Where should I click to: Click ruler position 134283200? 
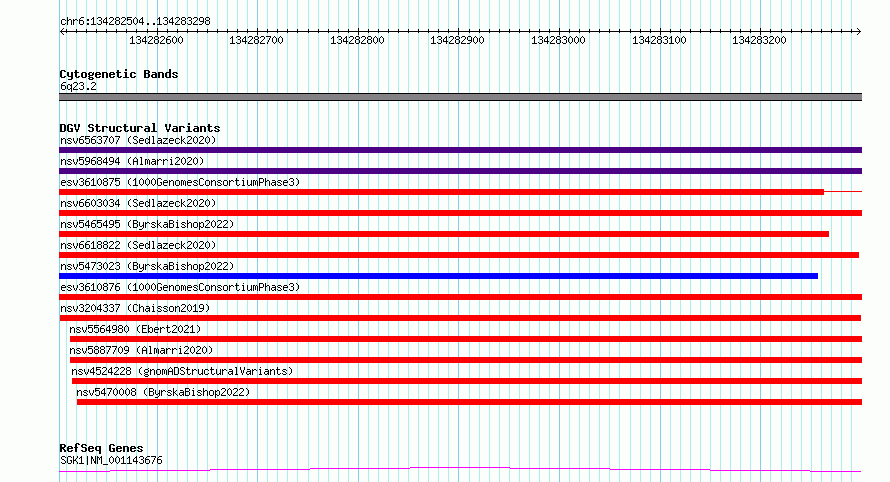click(x=759, y=40)
